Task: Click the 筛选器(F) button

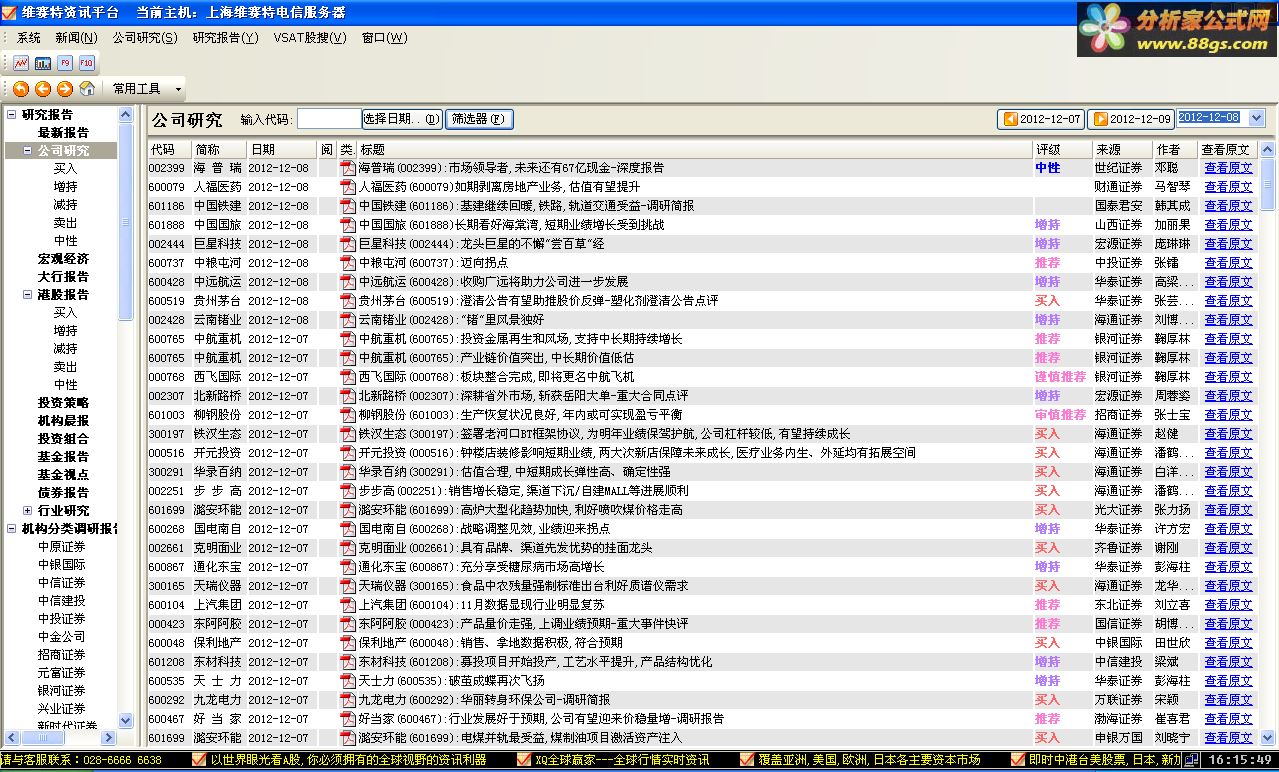Action: (x=479, y=119)
